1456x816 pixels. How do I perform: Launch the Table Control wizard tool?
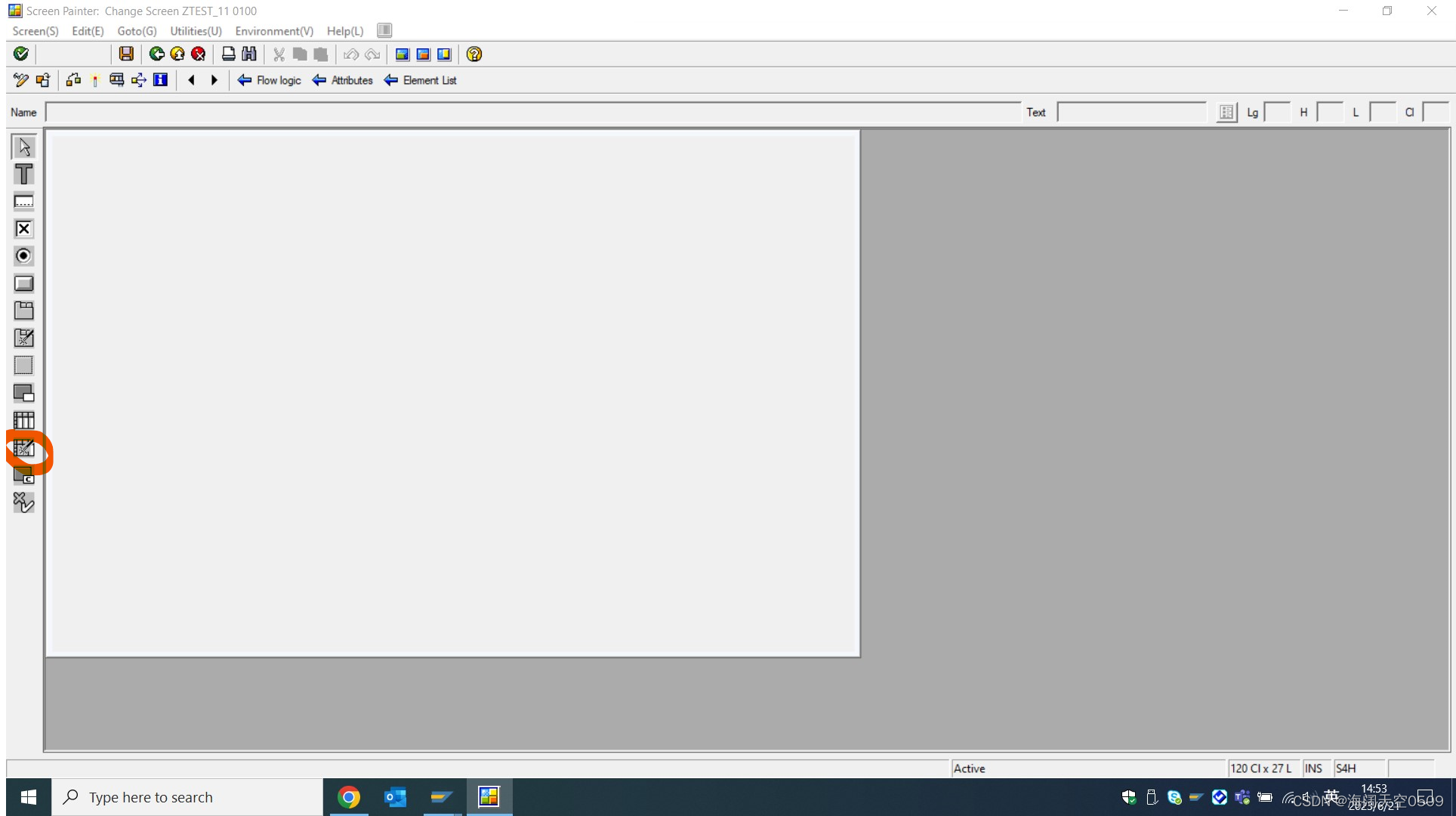point(23,448)
